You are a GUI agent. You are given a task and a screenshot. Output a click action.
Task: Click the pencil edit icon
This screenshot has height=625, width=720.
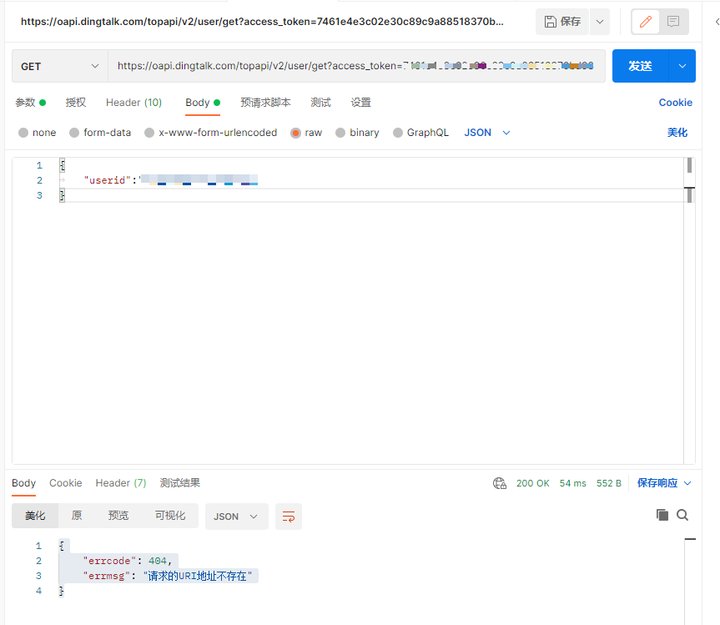tap(646, 22)
